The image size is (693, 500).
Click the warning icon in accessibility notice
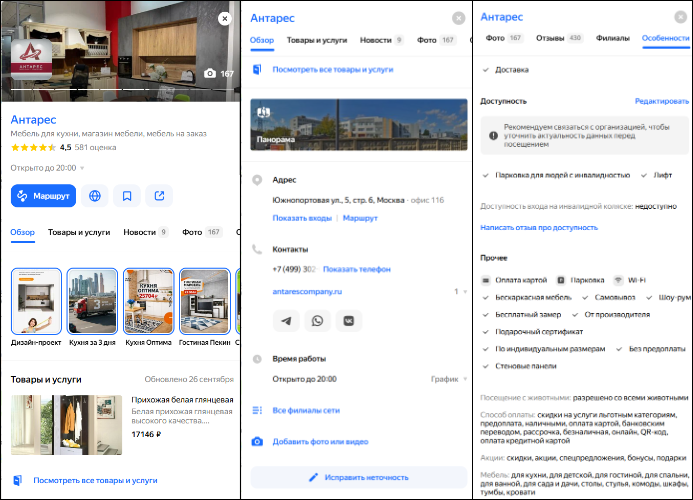[x=494, y=135]
